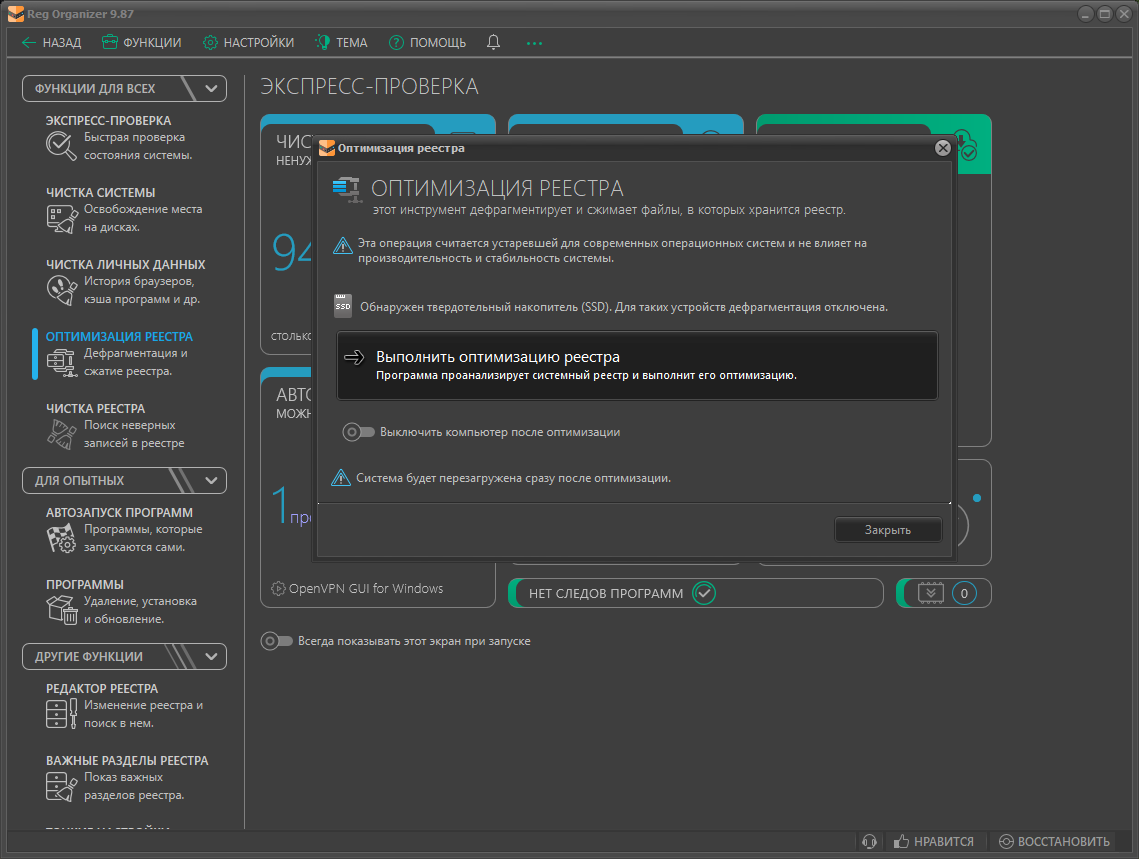Click the АВТОЗАПУСК ПРОГРАММ flag icon
Image resolution: width=1139 pixels, height=859 pixels.
(61, 538)
